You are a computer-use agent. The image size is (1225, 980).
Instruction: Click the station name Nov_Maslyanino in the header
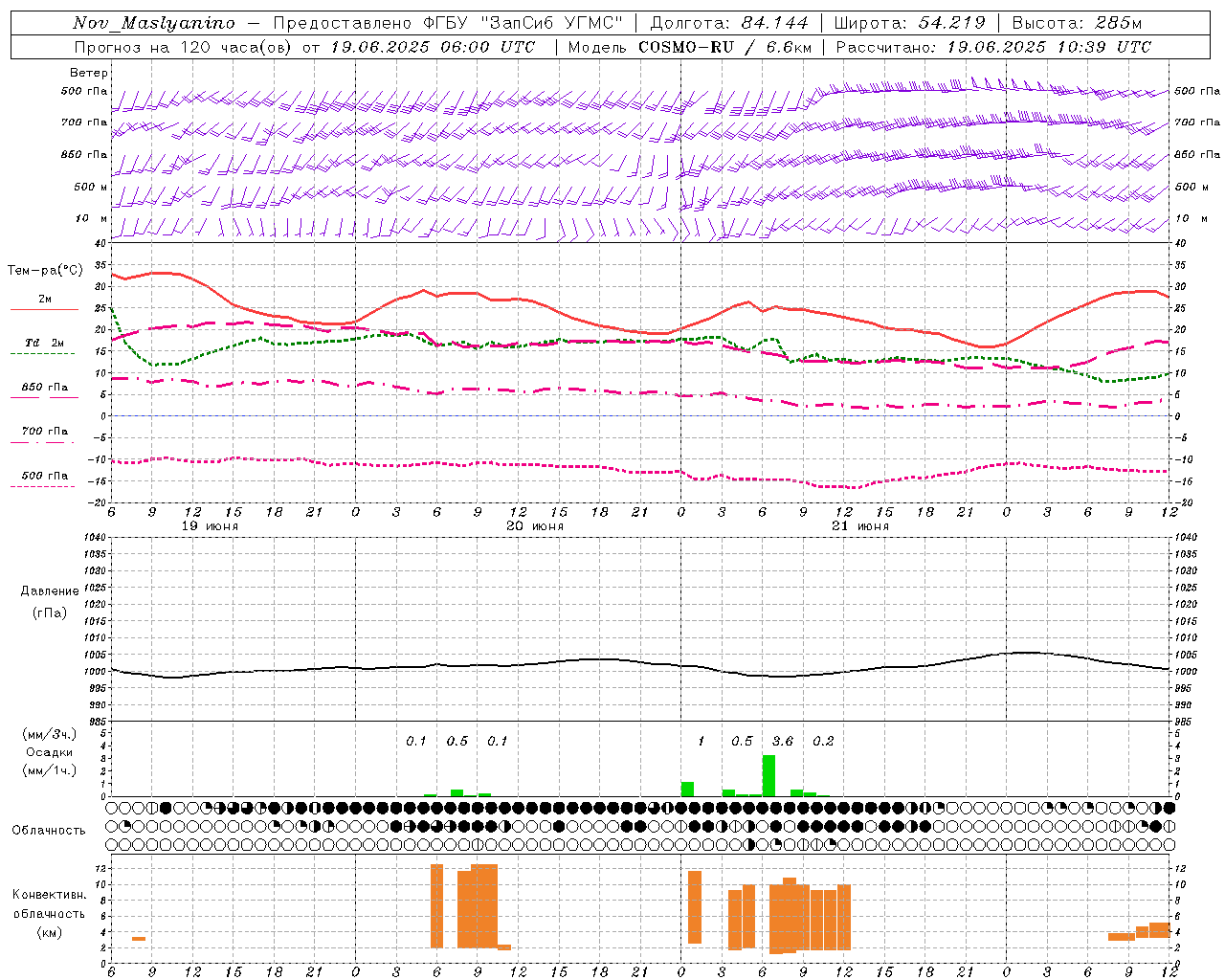coord(153,23)
